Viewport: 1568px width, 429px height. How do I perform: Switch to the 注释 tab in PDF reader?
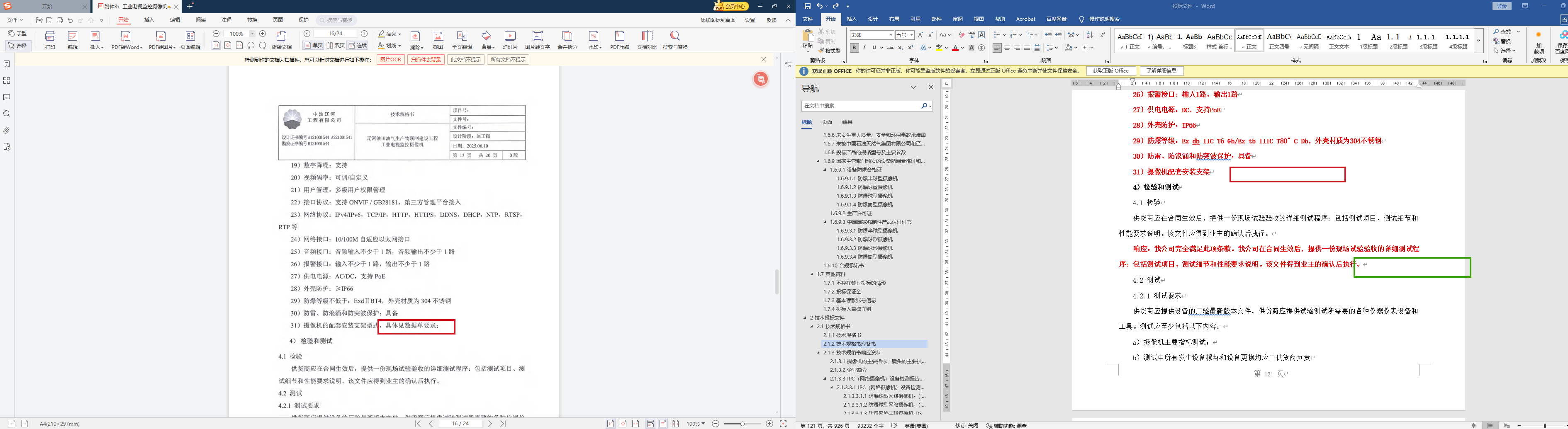tap(226, 20)
